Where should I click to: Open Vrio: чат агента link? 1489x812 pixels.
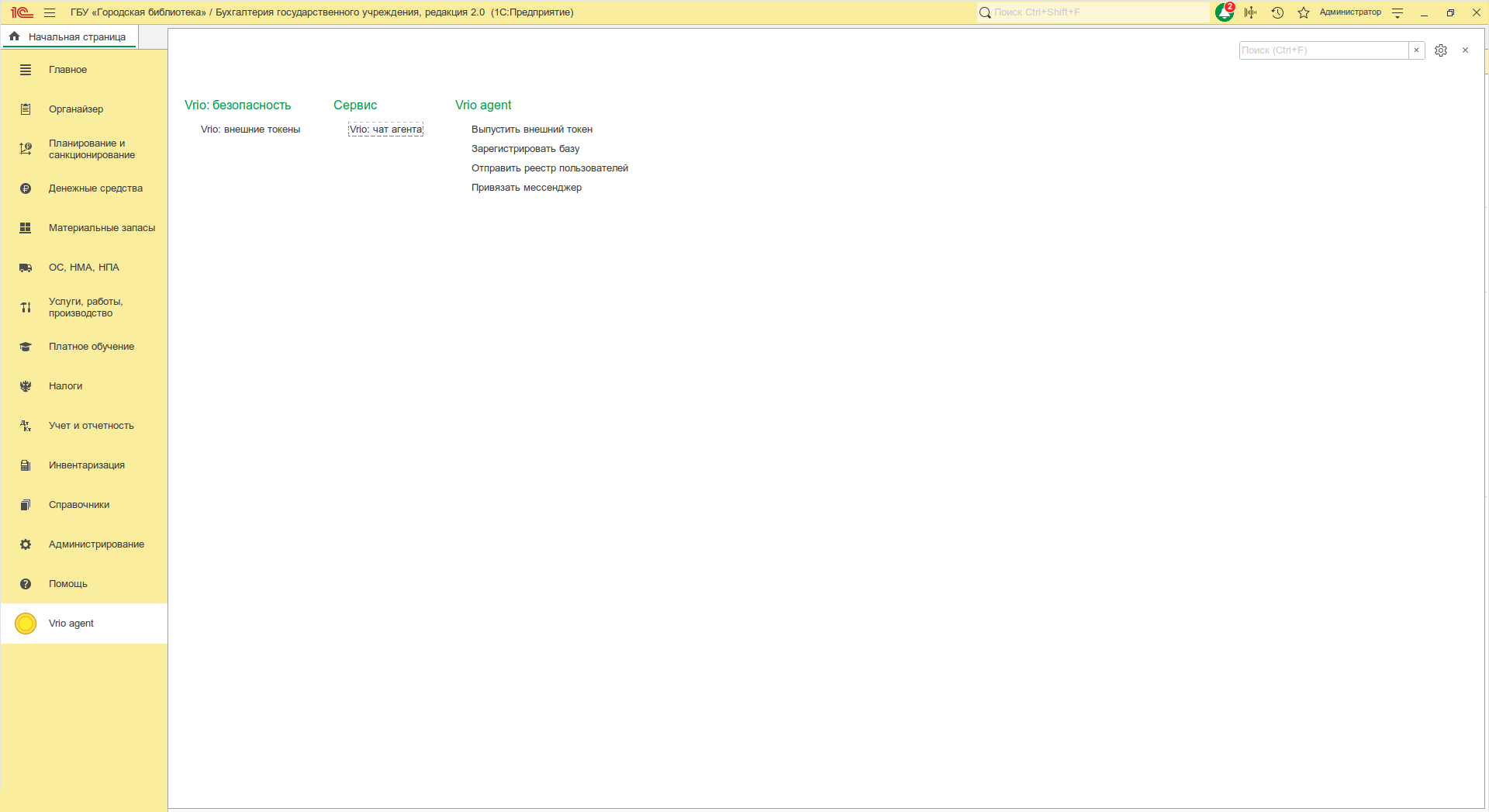385,130
